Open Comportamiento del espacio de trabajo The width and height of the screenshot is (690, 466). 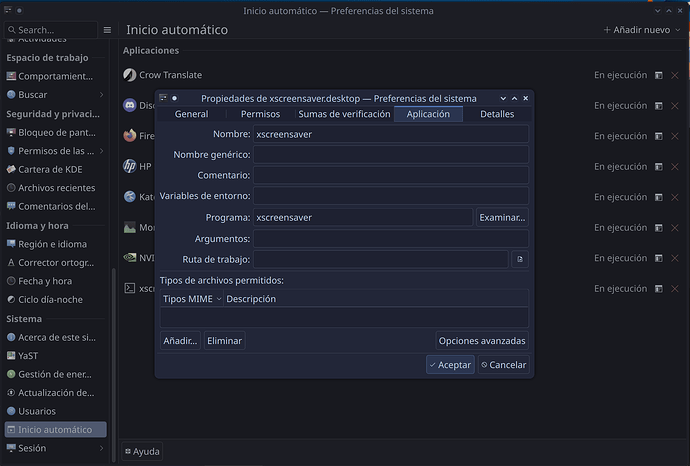click(x=55, y=76)
